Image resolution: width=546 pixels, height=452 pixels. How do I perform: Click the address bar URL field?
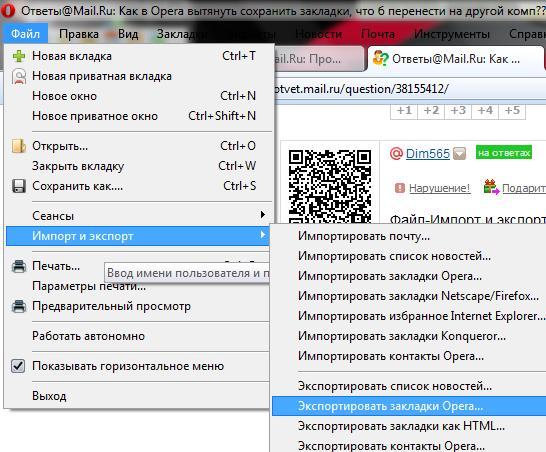[x=410, y=89]
